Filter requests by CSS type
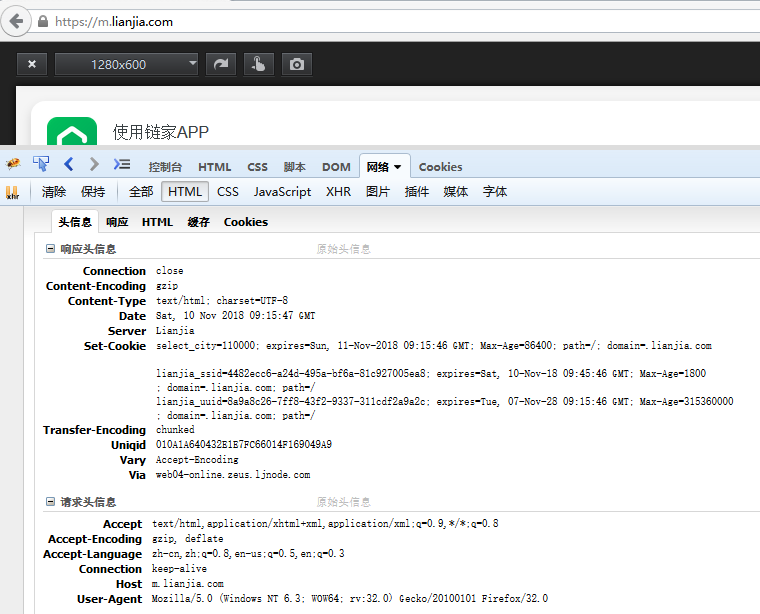 click(228, 192)
